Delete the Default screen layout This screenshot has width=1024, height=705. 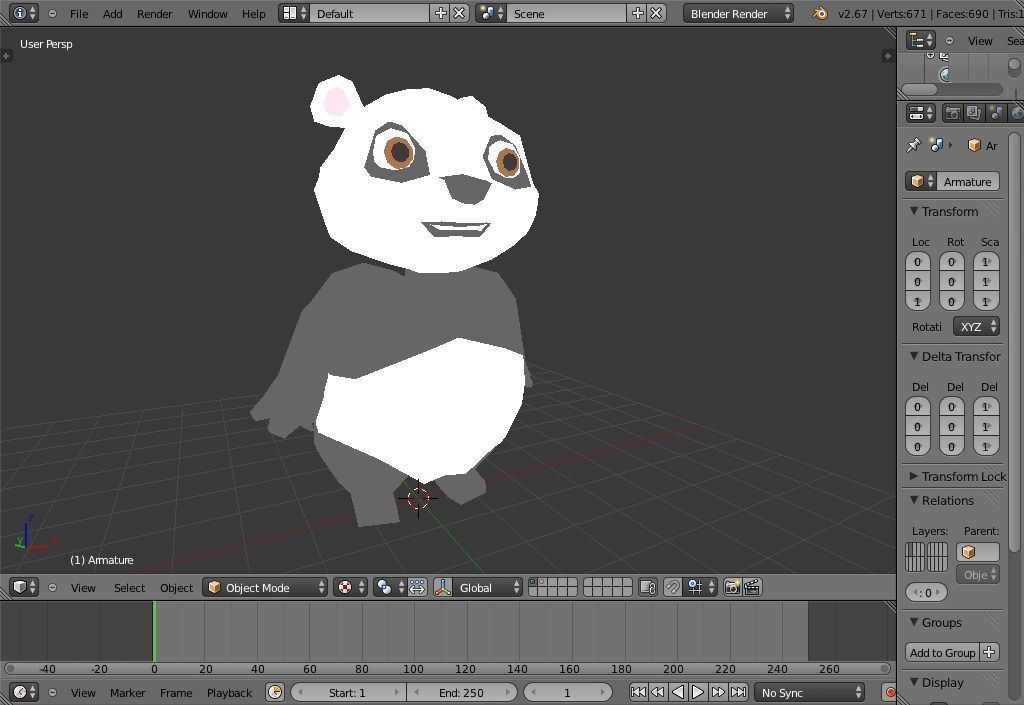[460, 13]
